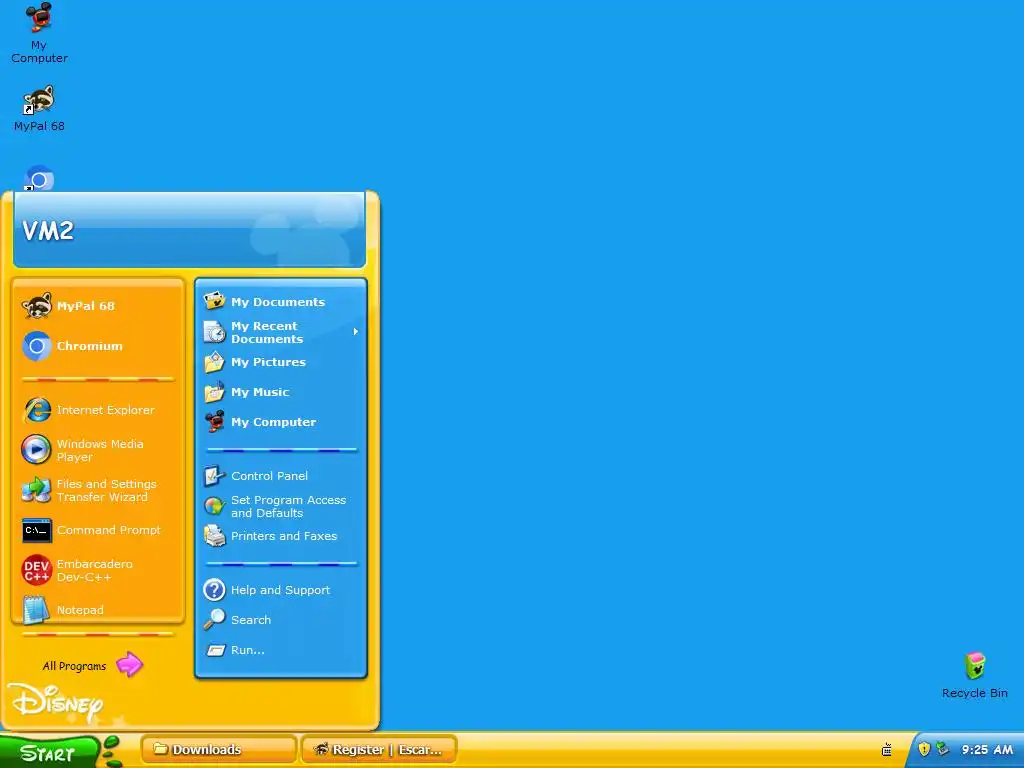Click the Help and Support question icon

click(214, 590)
